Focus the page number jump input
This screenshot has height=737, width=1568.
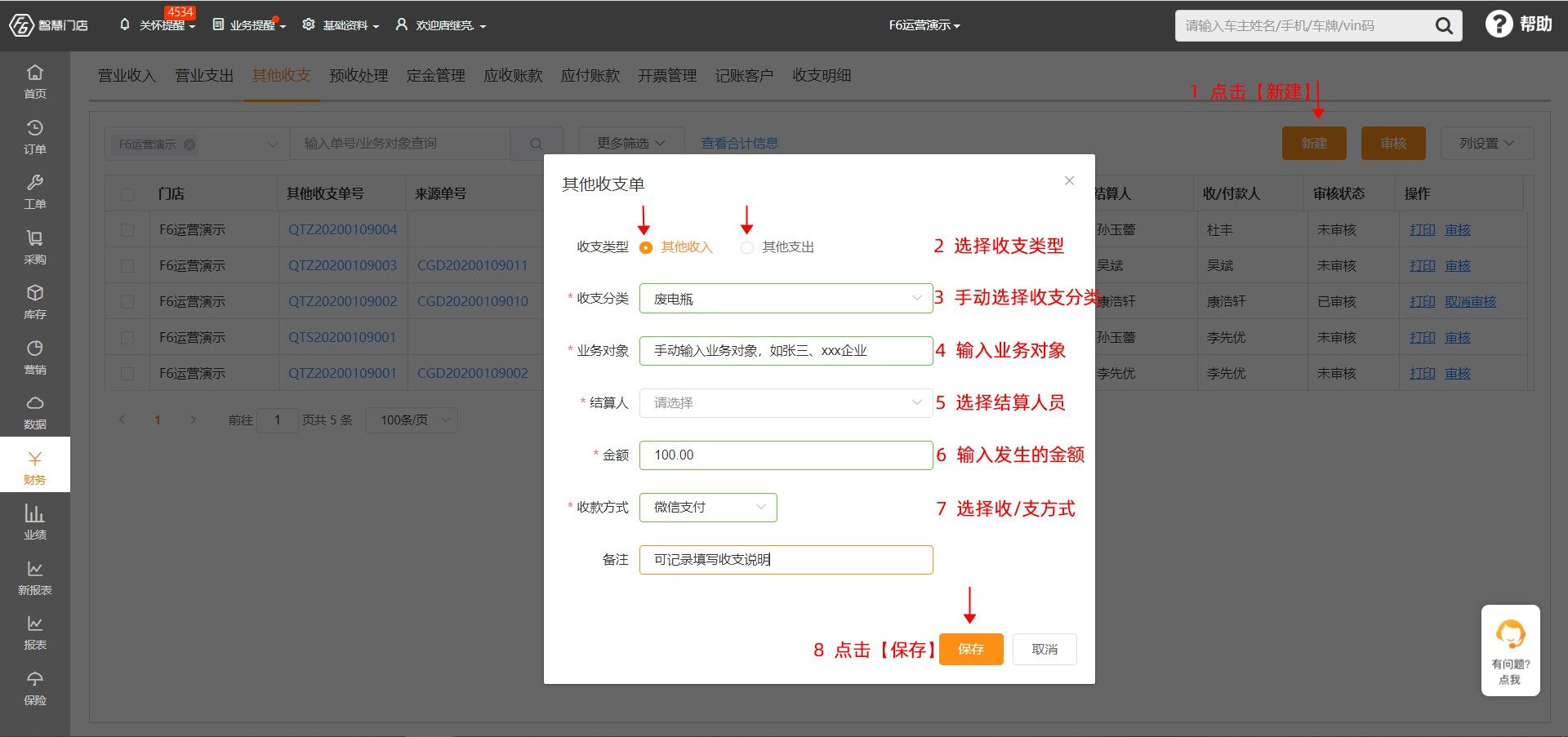[278, 420]
